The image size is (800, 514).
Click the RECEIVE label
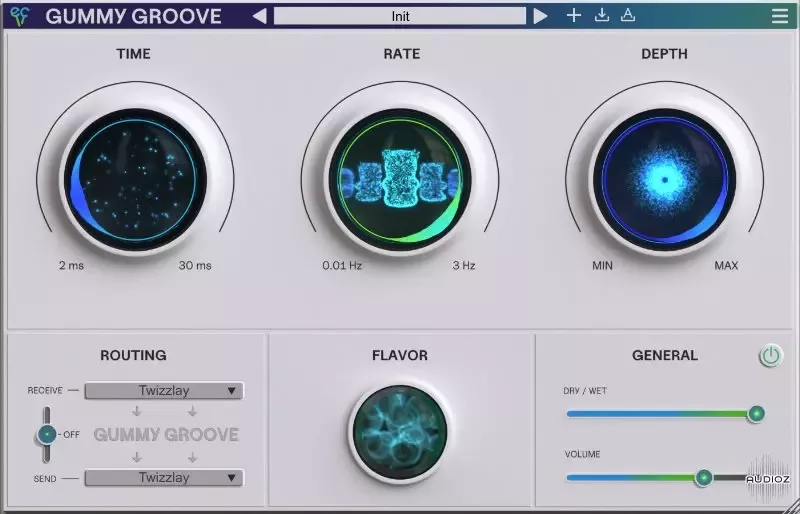tap(45, 390)
